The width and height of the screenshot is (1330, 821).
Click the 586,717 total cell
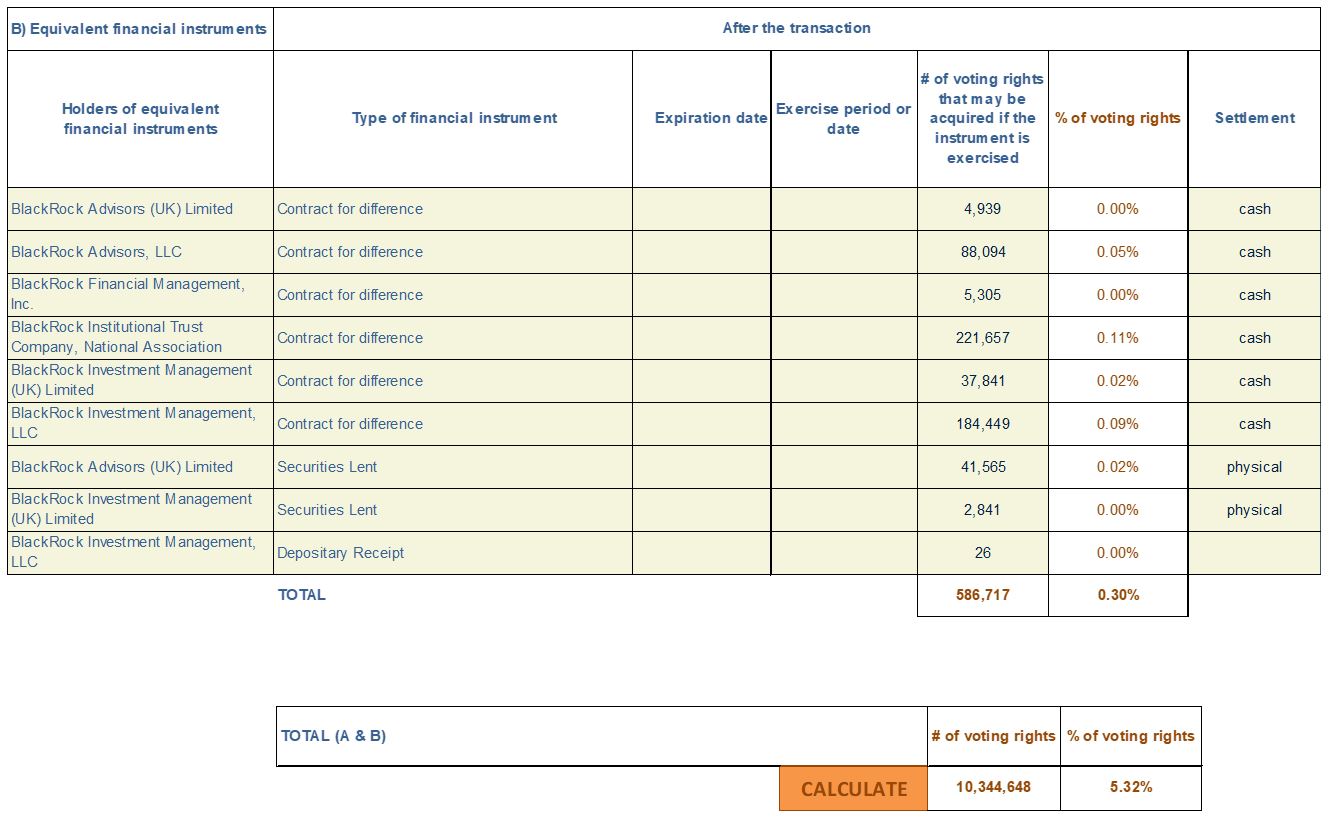coord(983,595)
